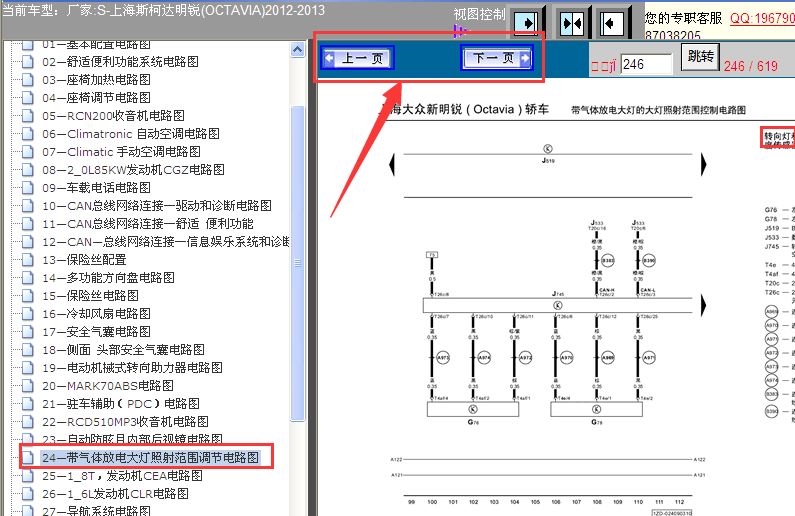The width and height of the screenshot is (795, 516).
Task: Open 17—安全气囊电路图
Action: pos(96,331)
